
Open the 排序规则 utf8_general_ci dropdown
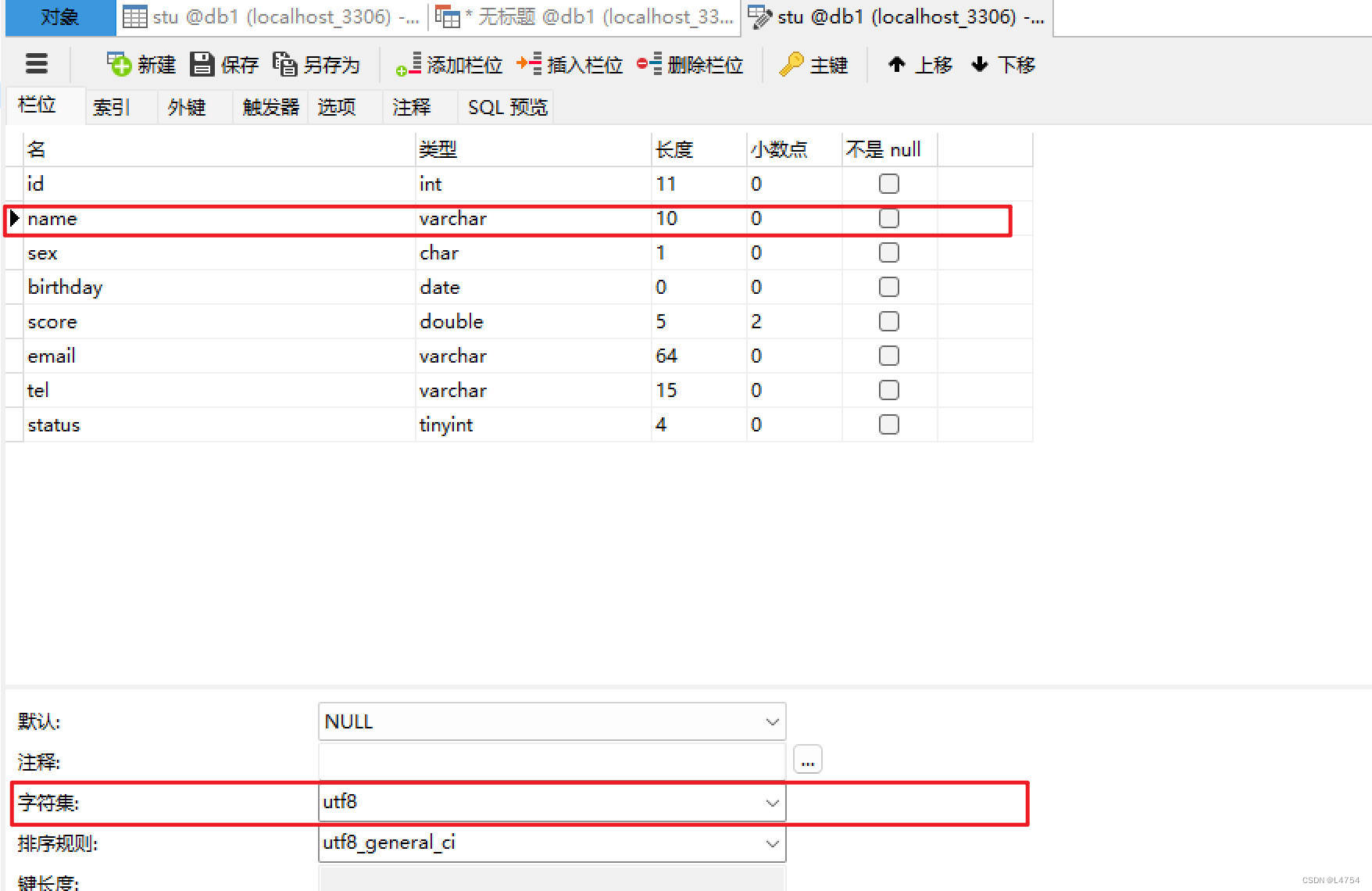[x=772, y=843]
